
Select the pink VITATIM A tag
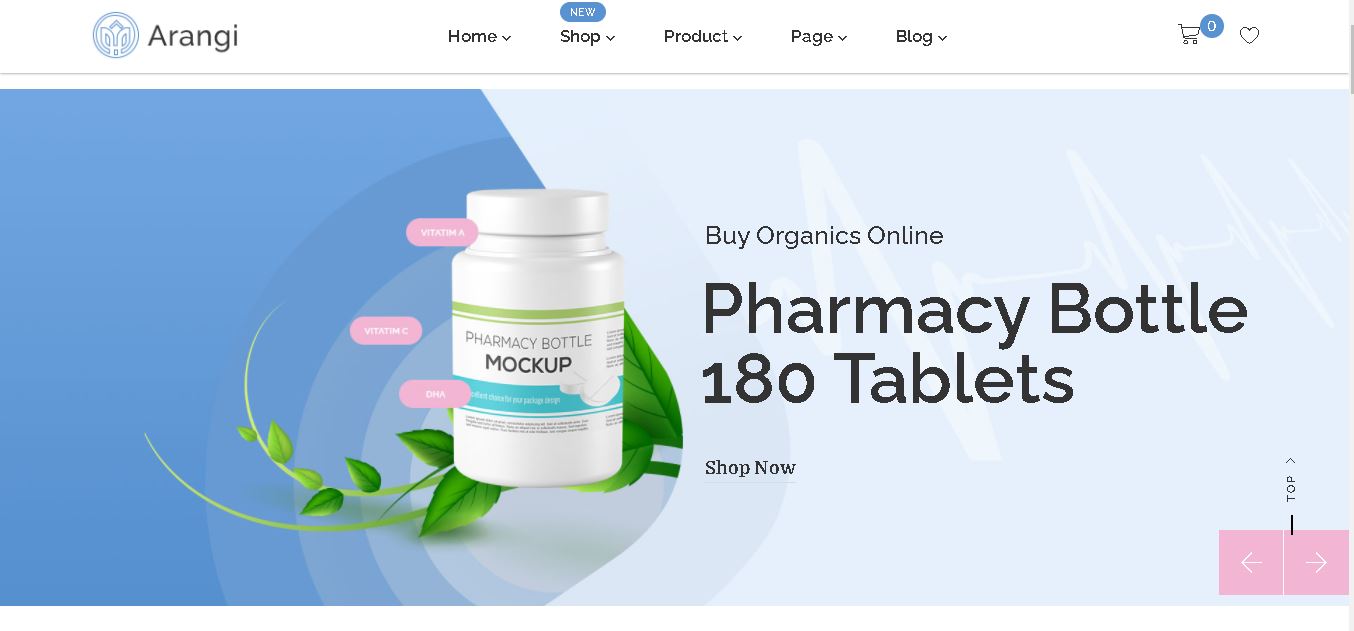442,233
